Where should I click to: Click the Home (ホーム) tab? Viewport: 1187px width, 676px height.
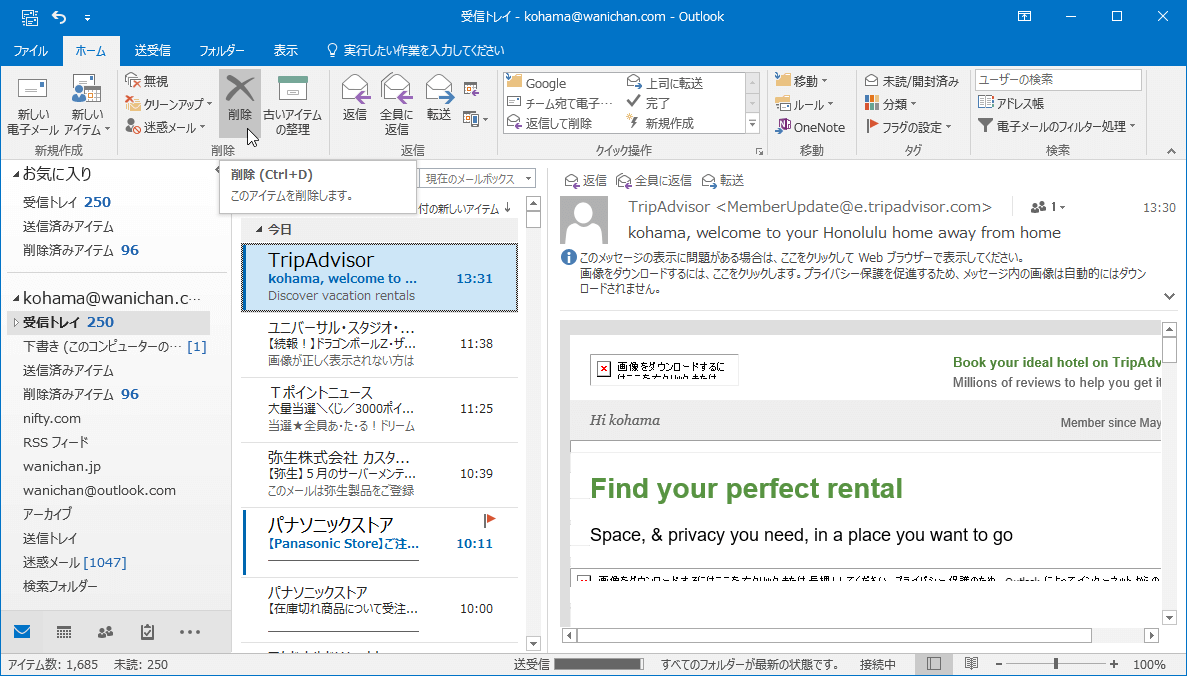pos(91,51)
